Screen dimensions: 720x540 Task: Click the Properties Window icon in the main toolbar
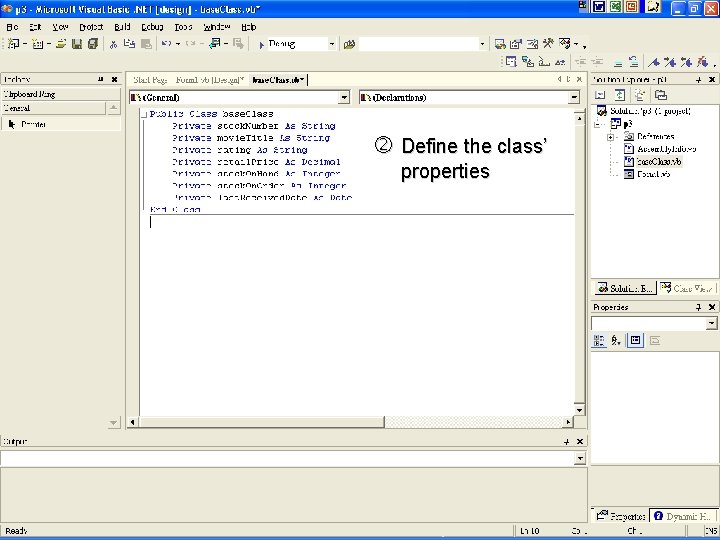[x=516, y=44]
